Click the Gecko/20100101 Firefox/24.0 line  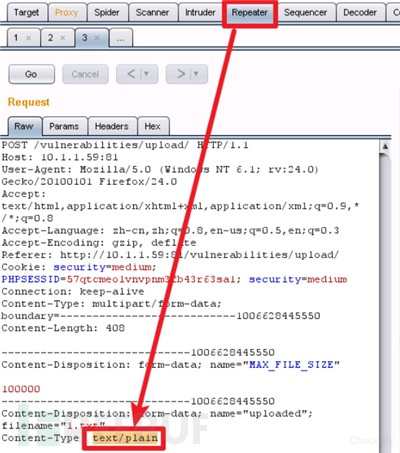pyautogui.click(x=89, y=182)
